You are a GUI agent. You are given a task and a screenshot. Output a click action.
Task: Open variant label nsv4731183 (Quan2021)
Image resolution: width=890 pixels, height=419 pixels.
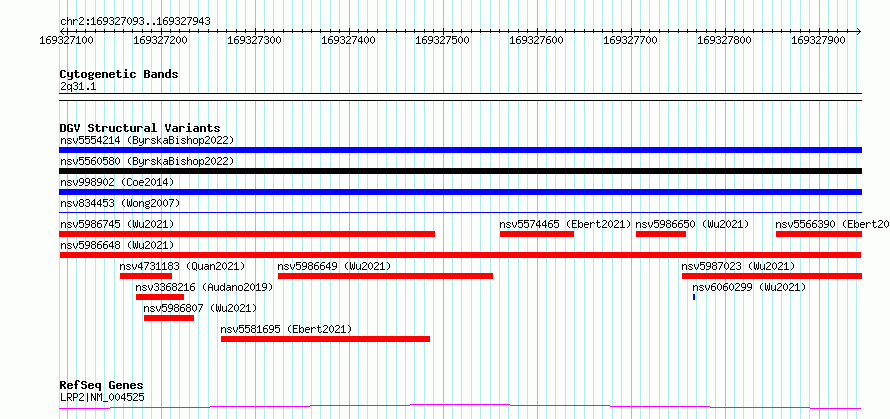[x=182, y=266]
